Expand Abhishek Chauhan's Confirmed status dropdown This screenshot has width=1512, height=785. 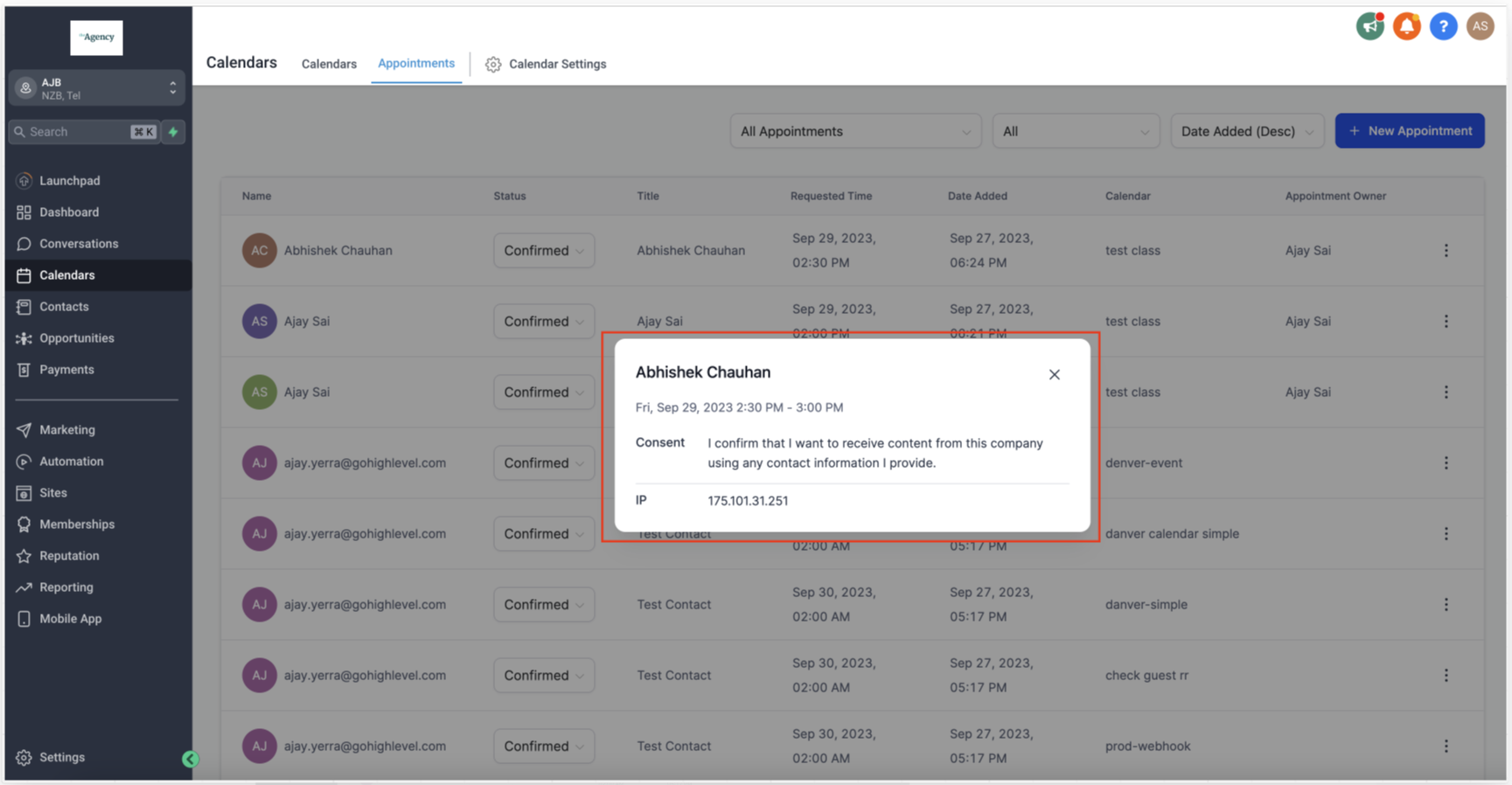click(543, 251)
